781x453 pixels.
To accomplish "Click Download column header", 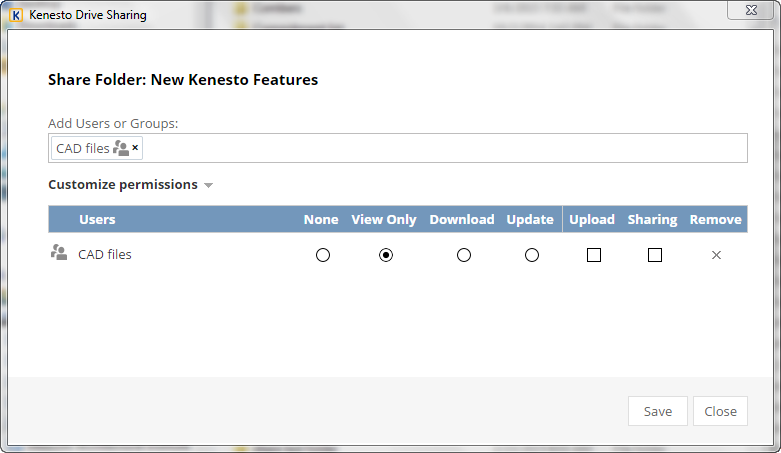I will point(462,219).
